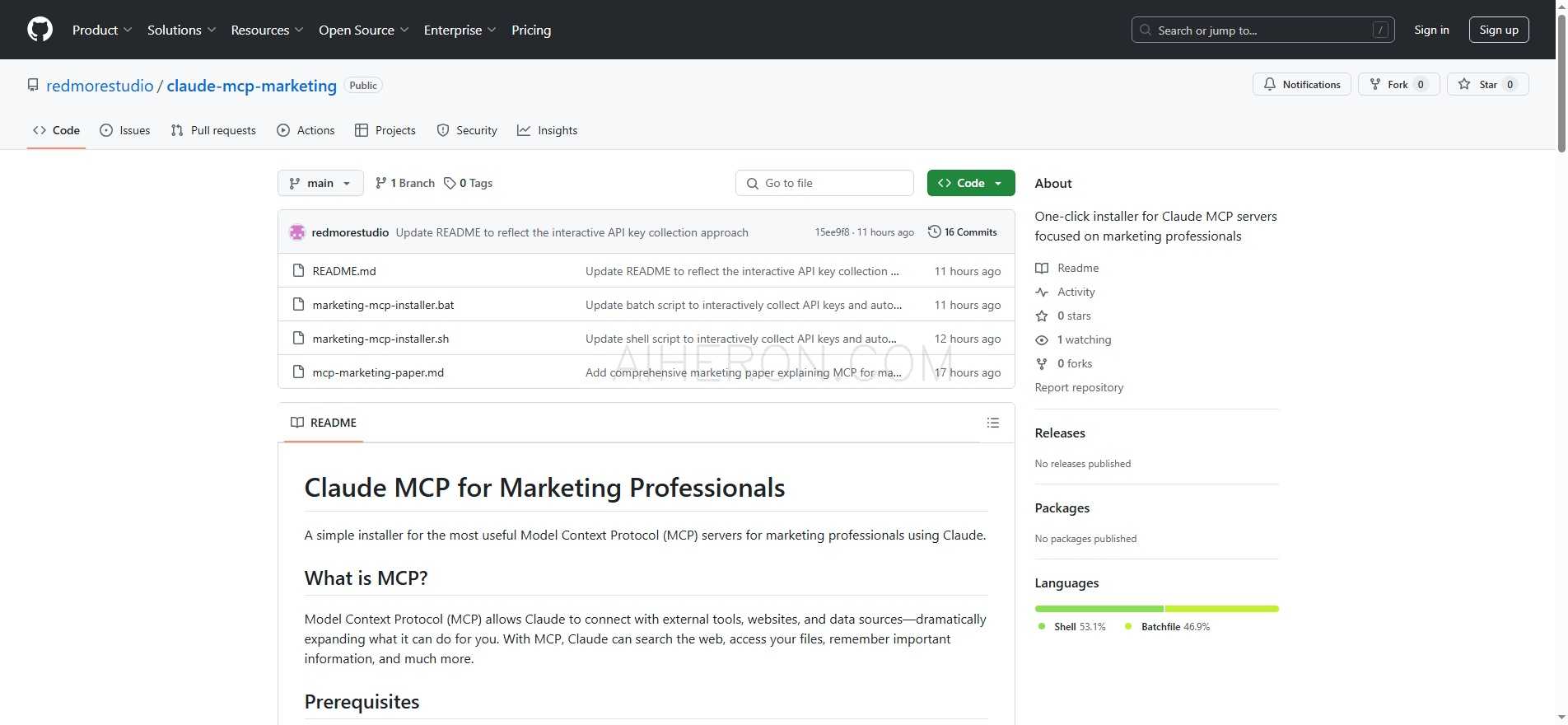View the 0 Tags link

(468, 183)
